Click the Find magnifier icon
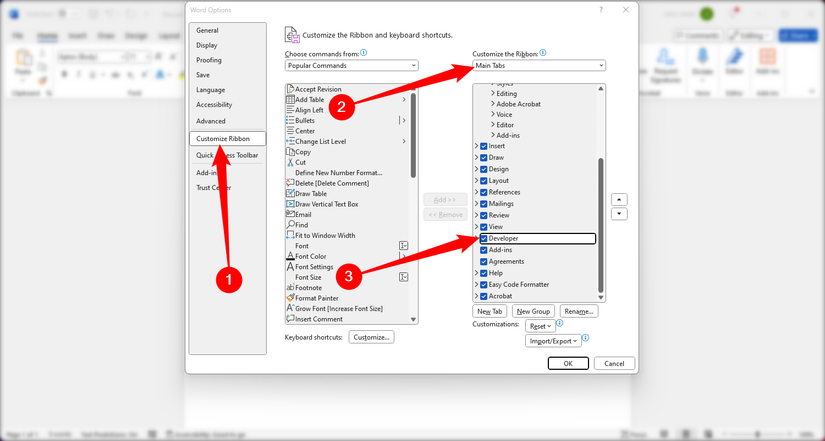 pos(290,225)
